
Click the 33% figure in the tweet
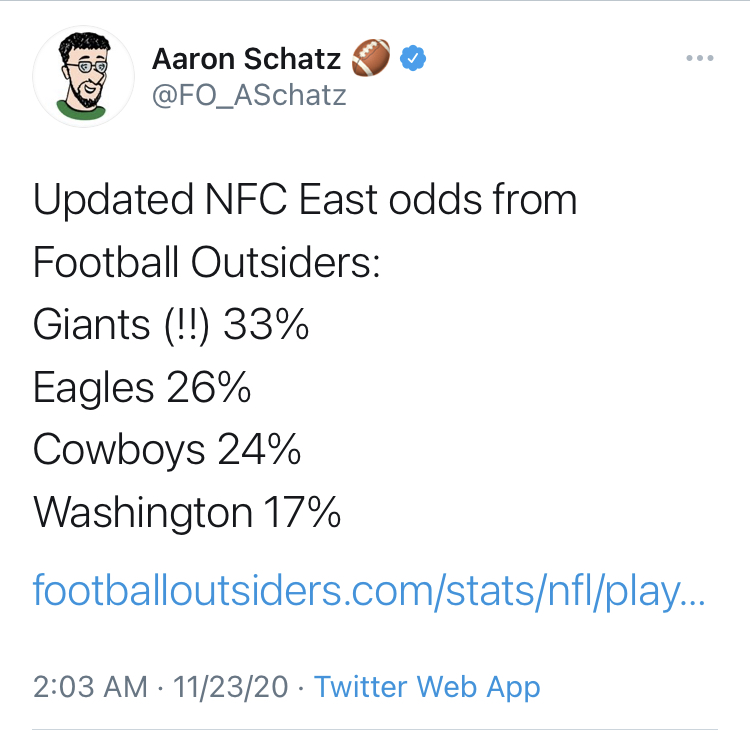pos(266,327)
